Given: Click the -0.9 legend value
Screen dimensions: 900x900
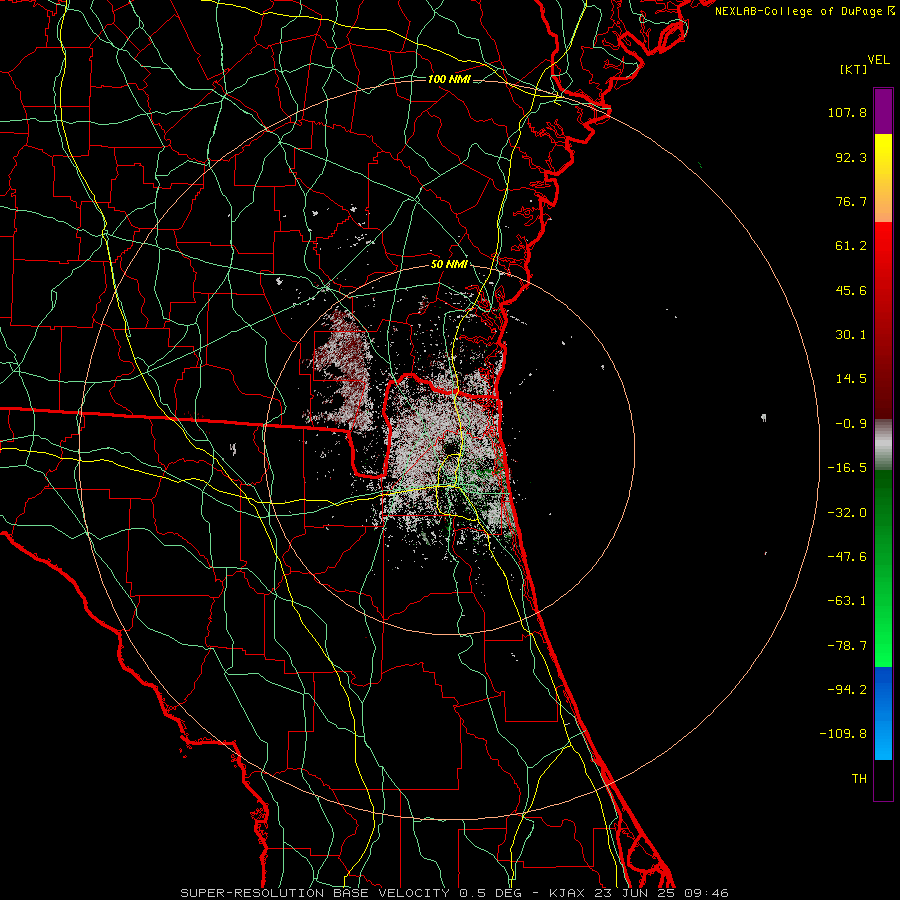Looking at the screenshot, I should tap(851, 424).
